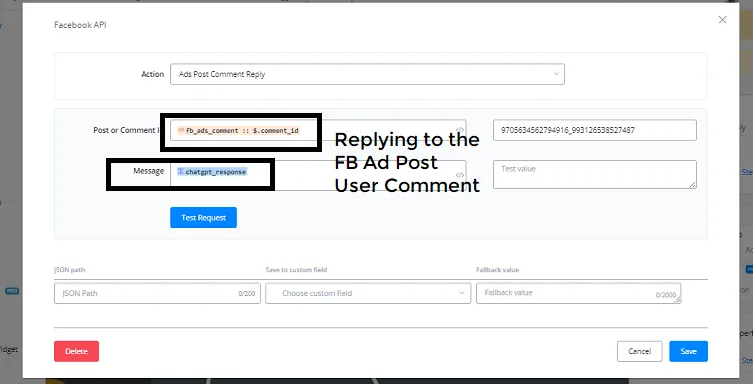
Task: Open the Action dropdown menu
Action: [x=367, y=74]
